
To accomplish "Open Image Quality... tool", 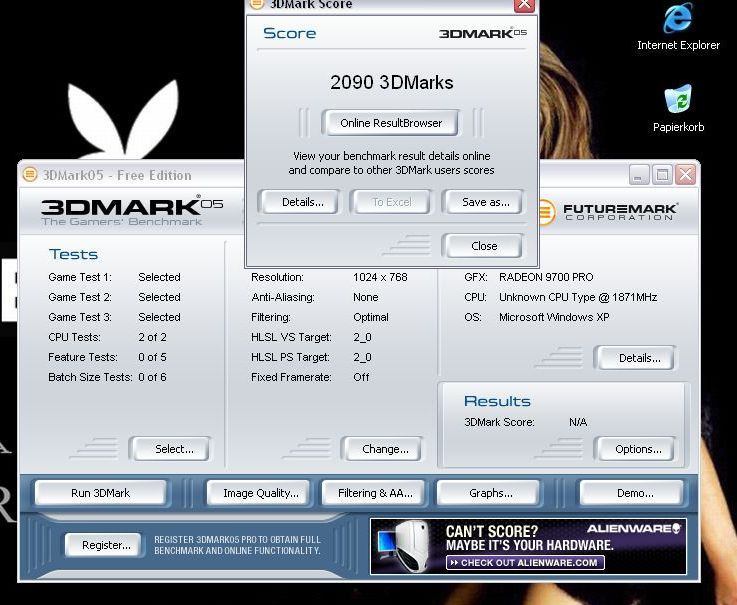I will (259, 493).
